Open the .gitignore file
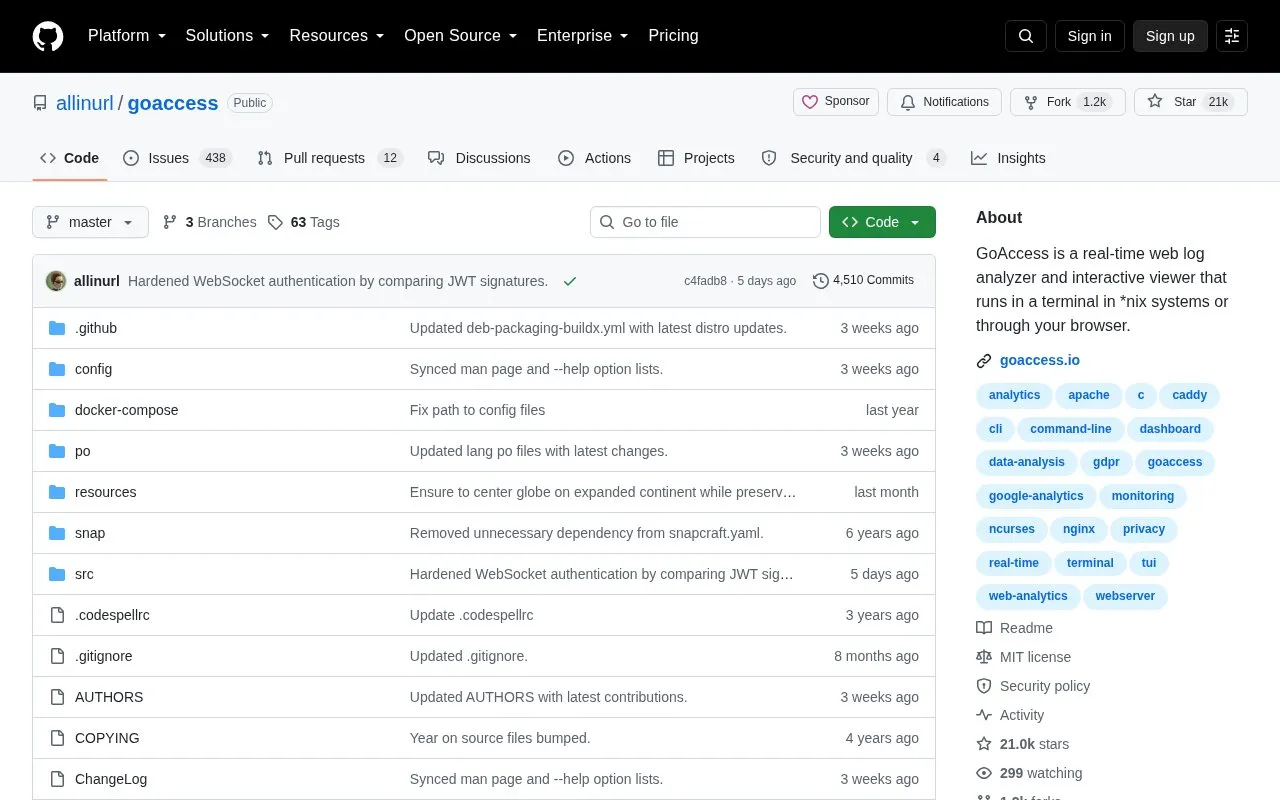The image size is (1280, 800). point(103,656)
